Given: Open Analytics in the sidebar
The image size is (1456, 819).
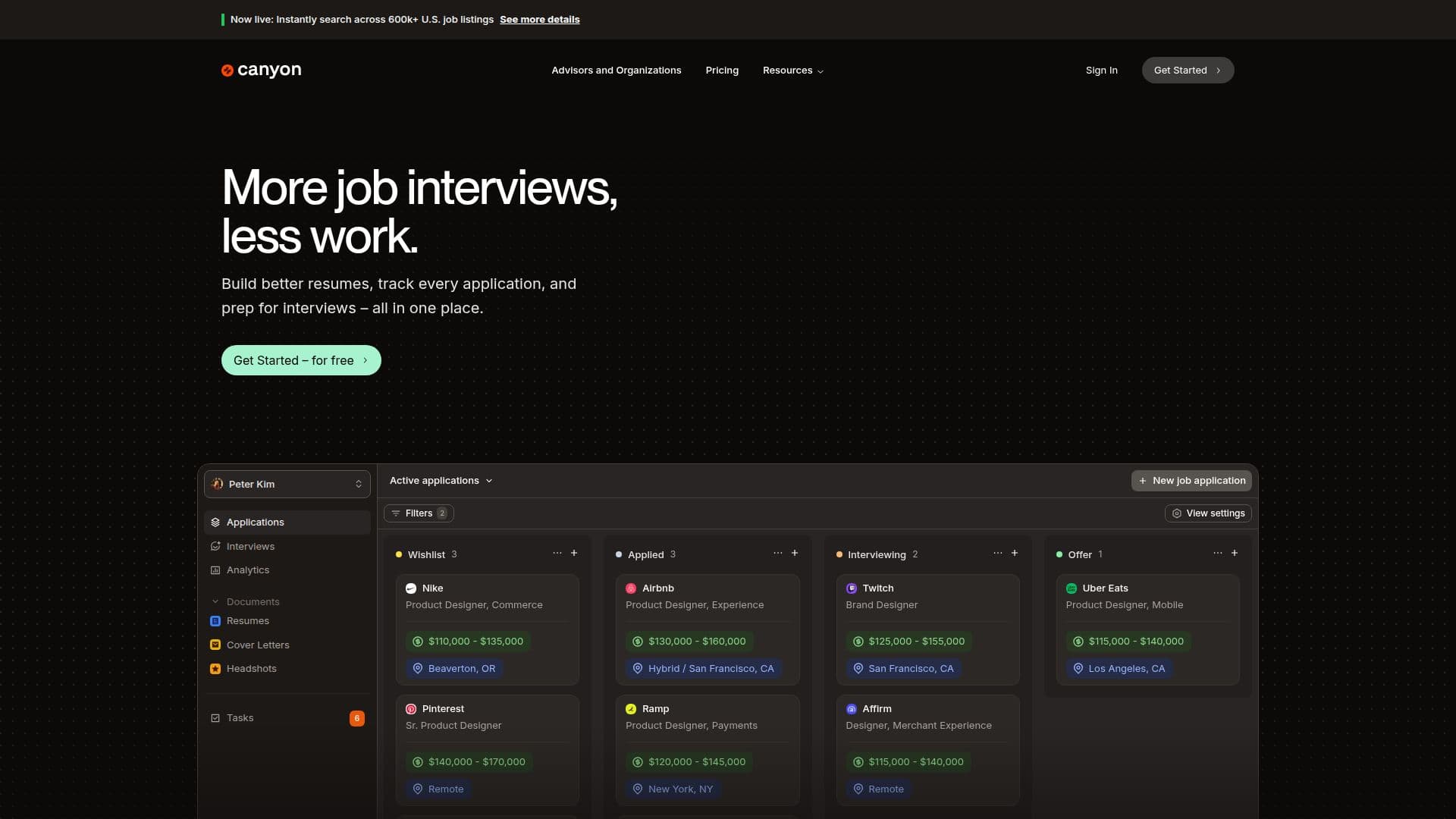Looking at the screenshot, I should 287,570.
